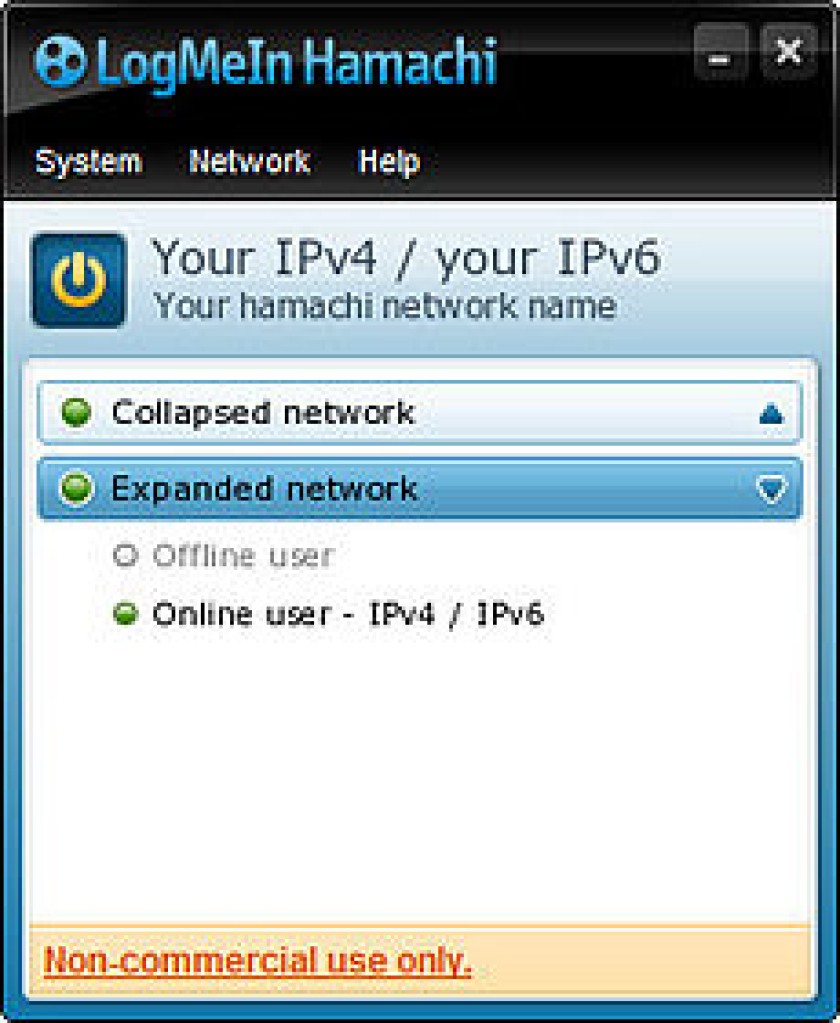Click the green status dot of Online user
Viewport: 840px width, 1023px height.
(125, 613)
